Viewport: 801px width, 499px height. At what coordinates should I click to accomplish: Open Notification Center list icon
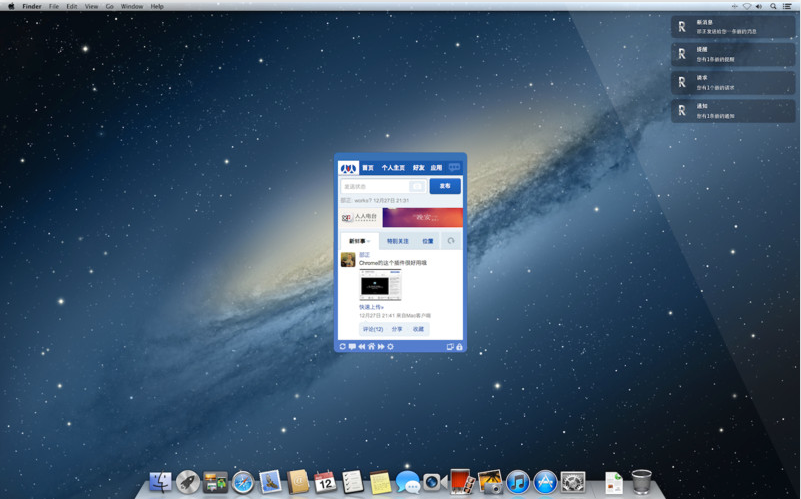point(787,6)
